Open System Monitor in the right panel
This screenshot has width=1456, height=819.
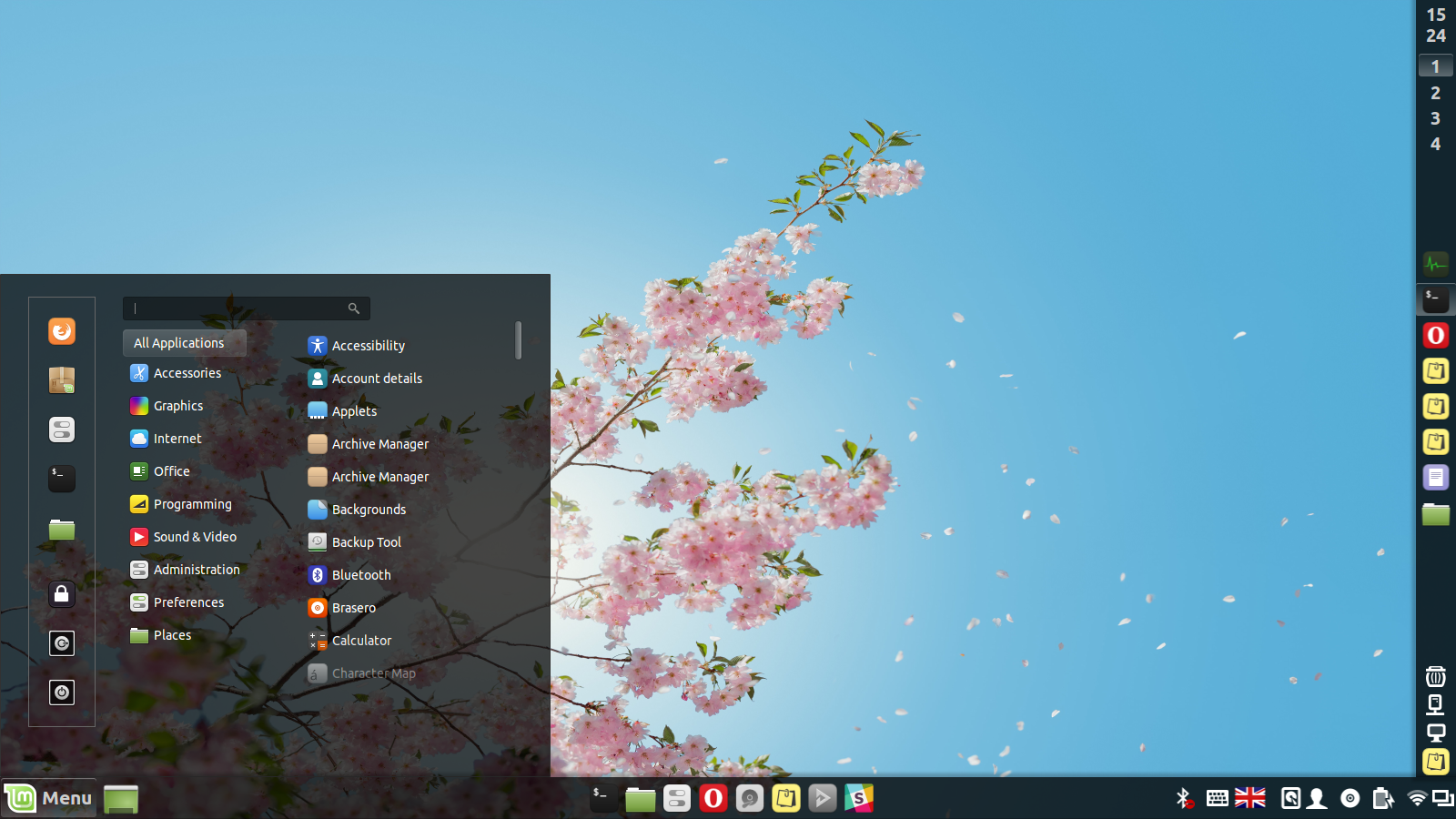click(1436, 265)
